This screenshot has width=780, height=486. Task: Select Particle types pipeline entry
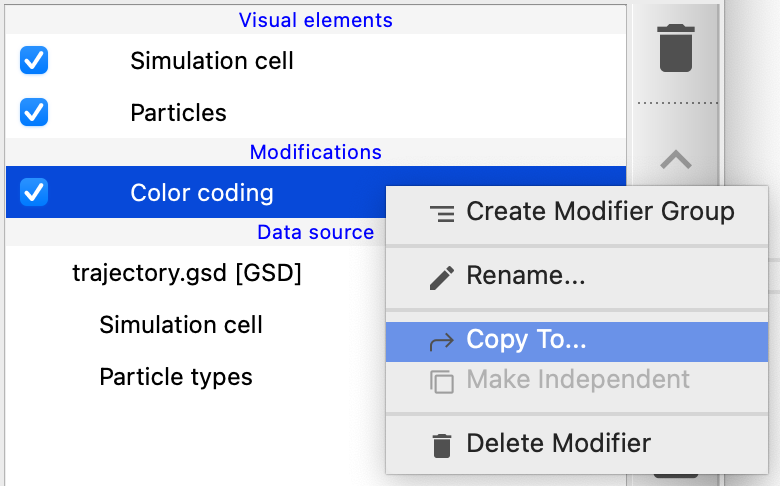[176, 377]
